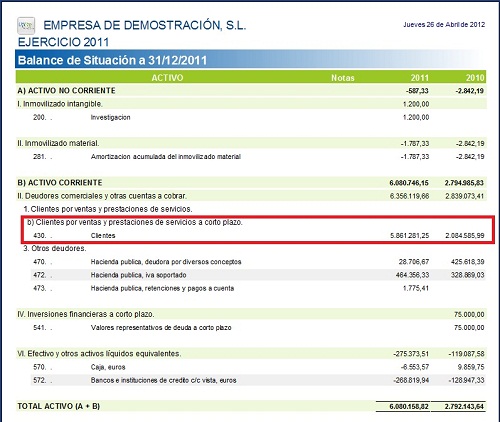
Task: Click 'Valores representativos de deuda a corto plazo'
Action: (x=161, y=328)
